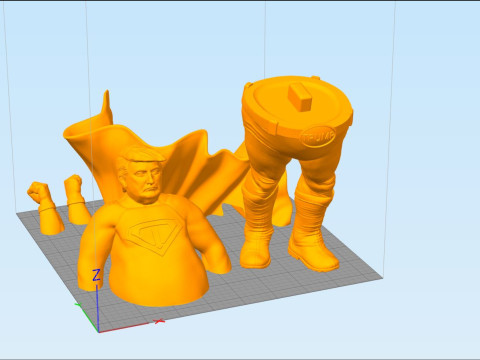480x360 pixels.
Task: Select the leftmost clenched fist model
Action: pos(45,208)
